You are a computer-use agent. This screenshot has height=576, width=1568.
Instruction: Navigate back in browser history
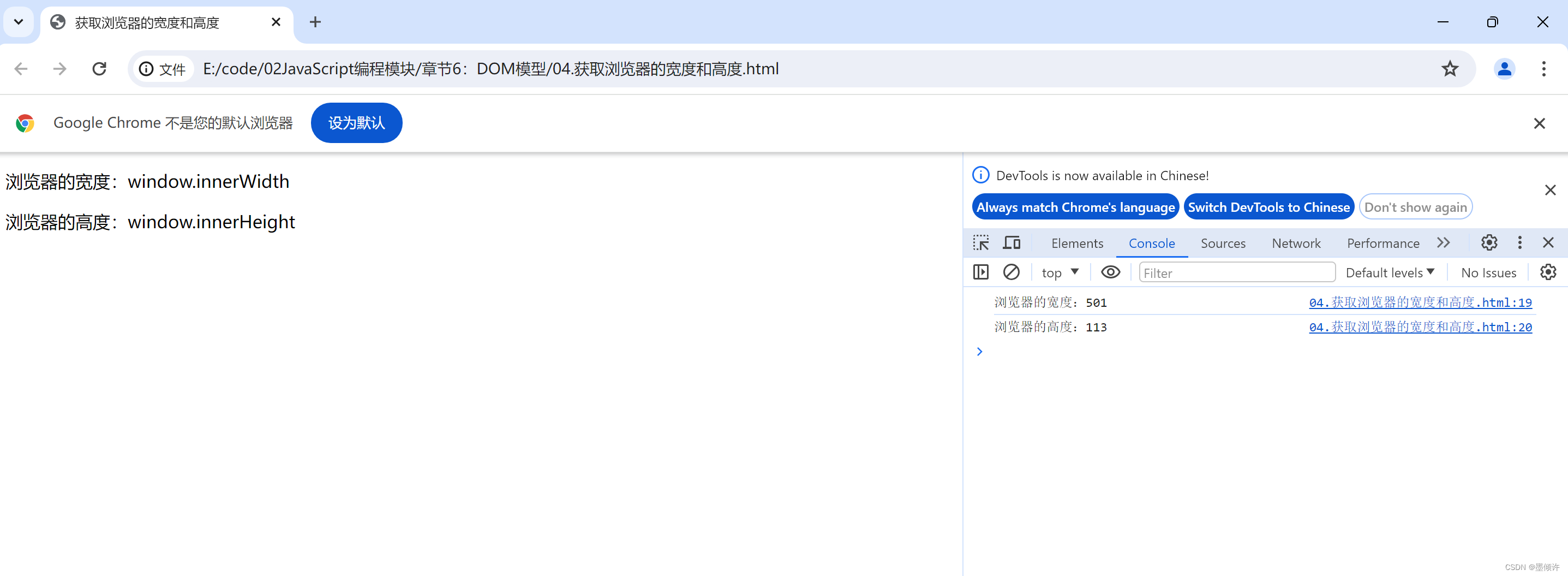tap(21, 69)
